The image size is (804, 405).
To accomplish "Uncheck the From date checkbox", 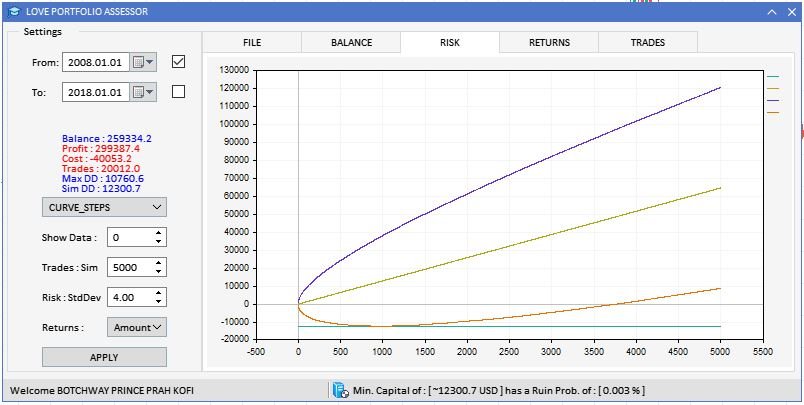I will pos(179,62).
